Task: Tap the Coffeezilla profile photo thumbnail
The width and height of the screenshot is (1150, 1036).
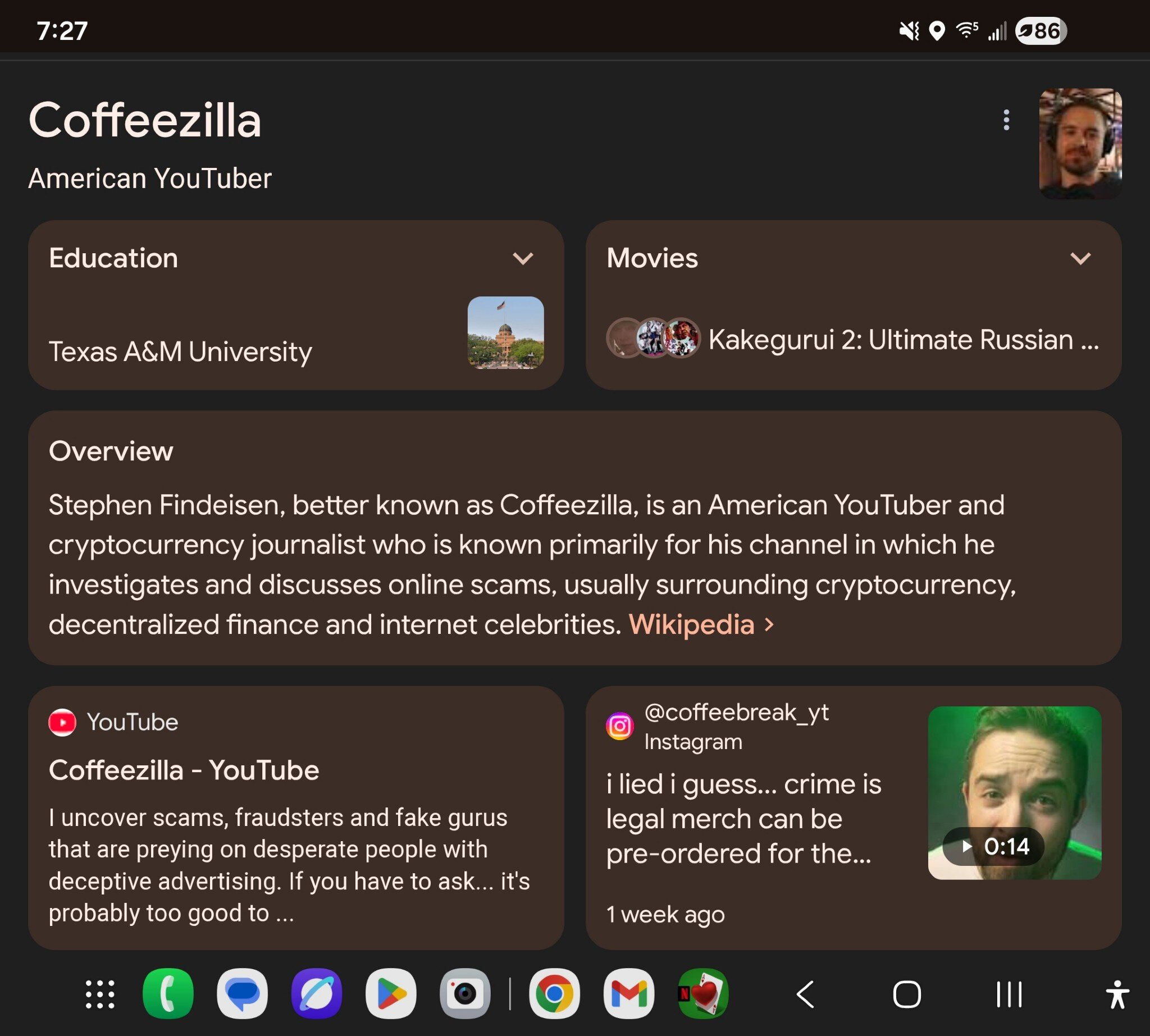Action: click(x=1080, y=143)
